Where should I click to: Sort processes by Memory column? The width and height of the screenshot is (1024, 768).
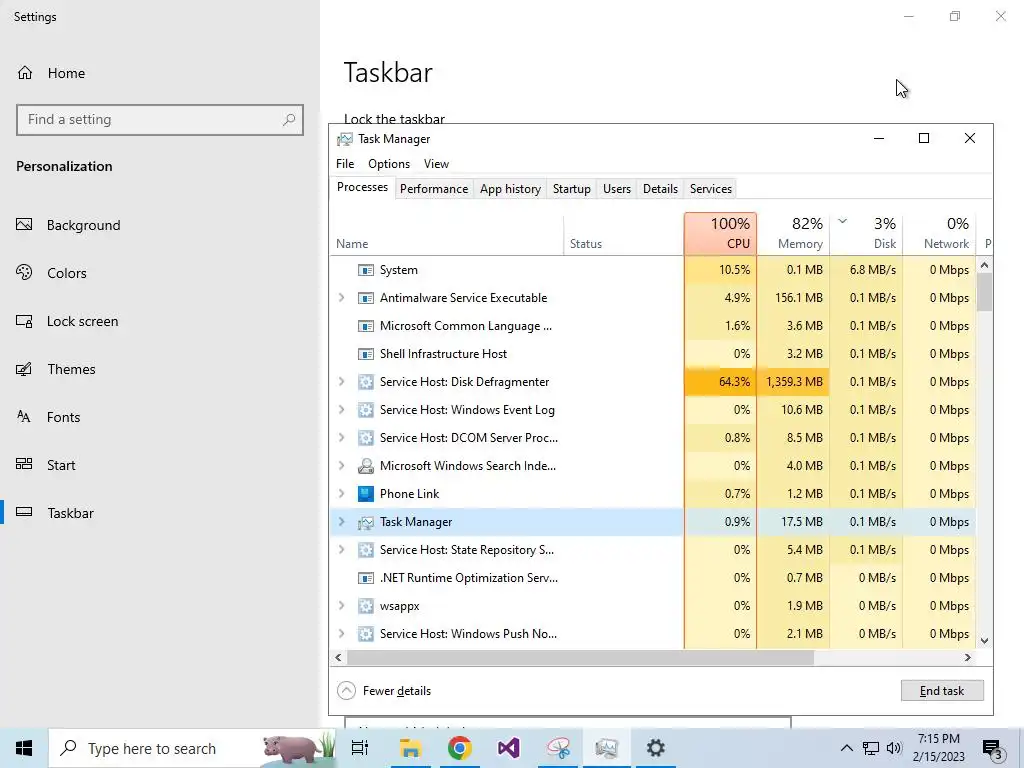[793, 234]
